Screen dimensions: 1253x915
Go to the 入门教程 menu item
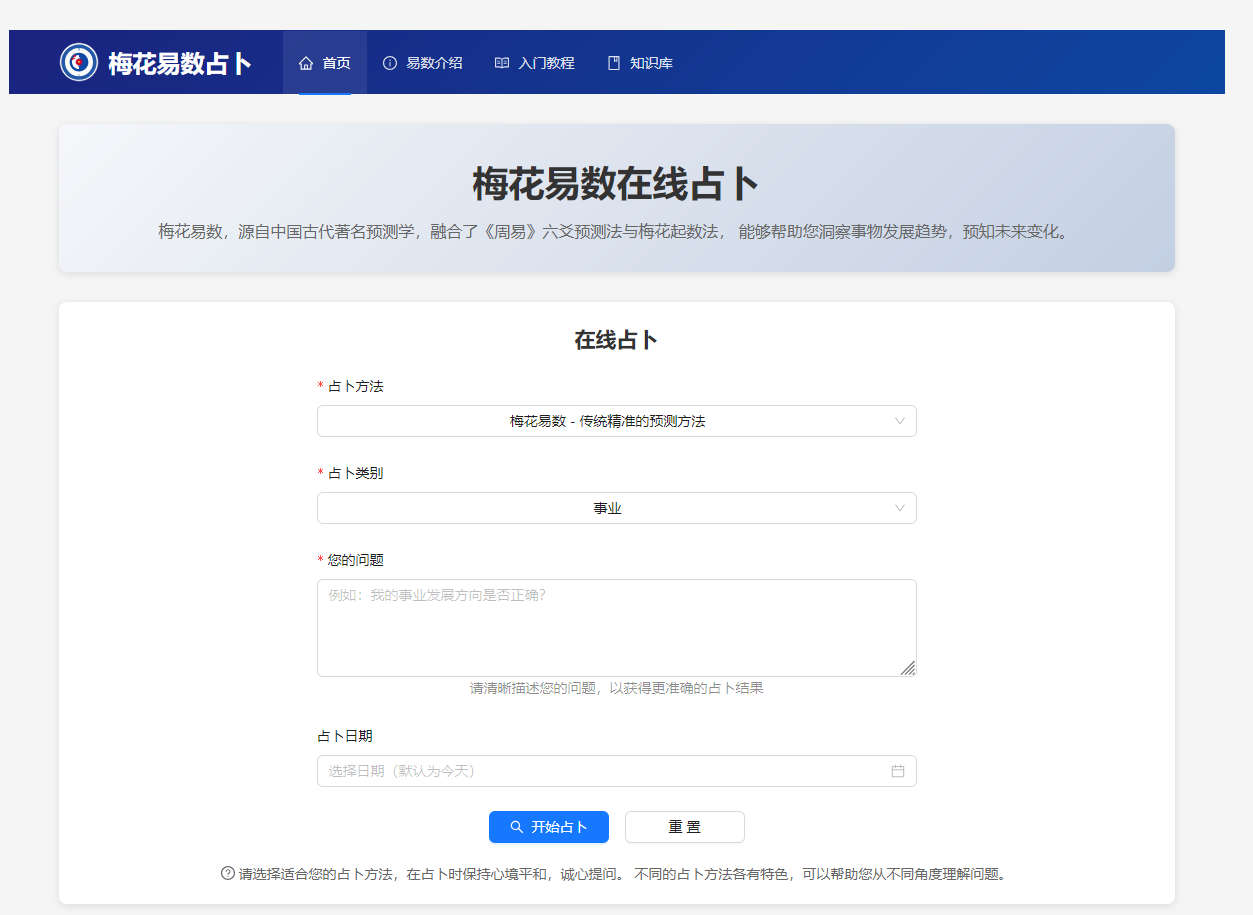(x=535, y=63)
